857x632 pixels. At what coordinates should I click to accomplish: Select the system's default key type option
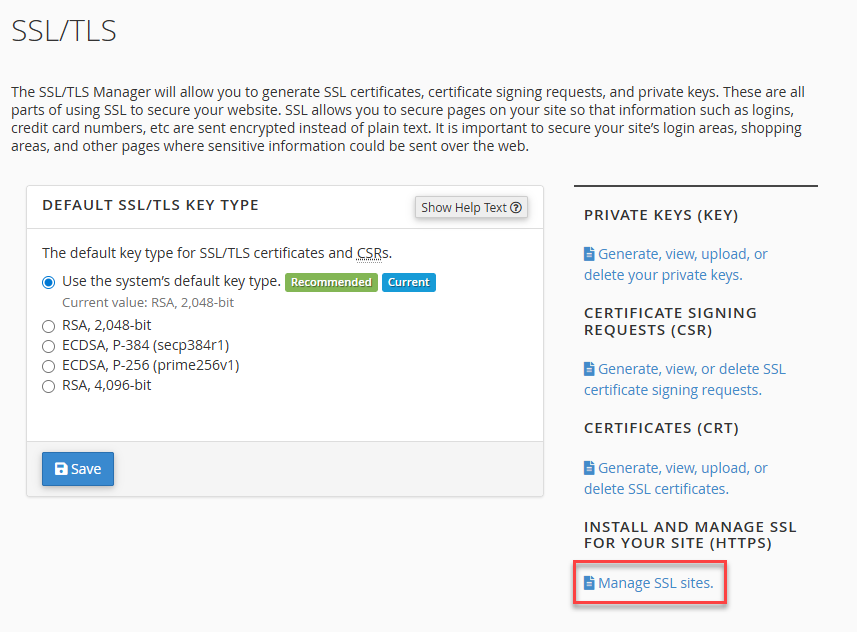[48, 282]
